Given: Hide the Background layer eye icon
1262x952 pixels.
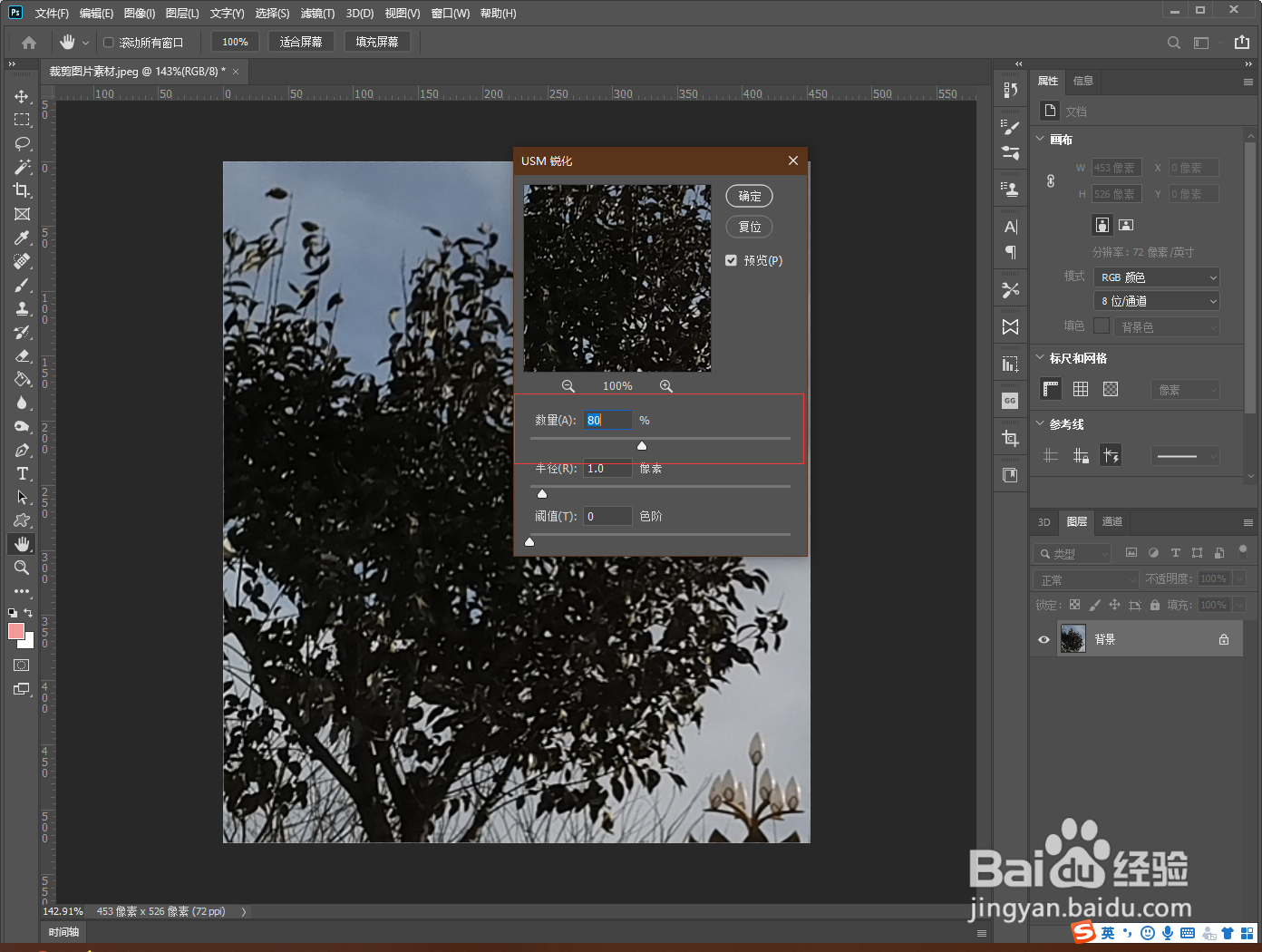Looking at the screenshot, I should [1044, 640].
